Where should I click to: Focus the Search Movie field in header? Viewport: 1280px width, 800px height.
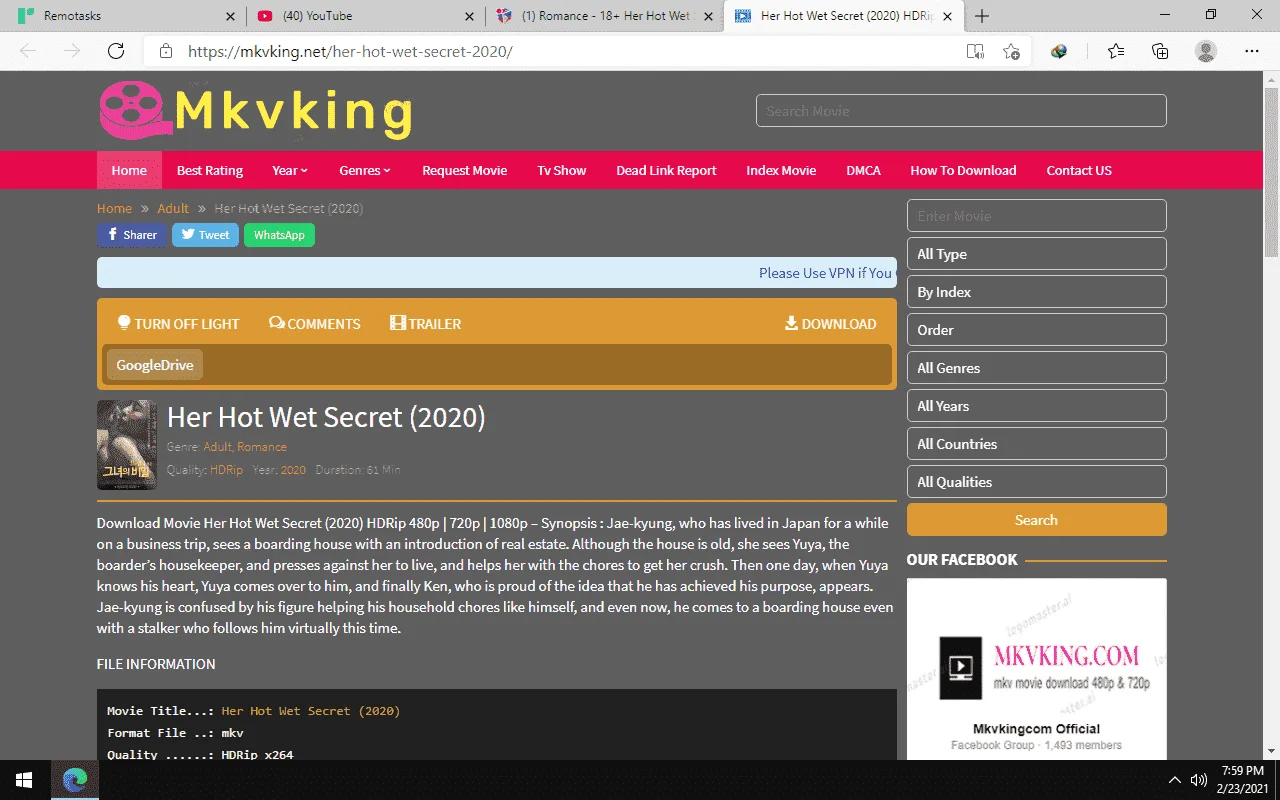[961, 111]
